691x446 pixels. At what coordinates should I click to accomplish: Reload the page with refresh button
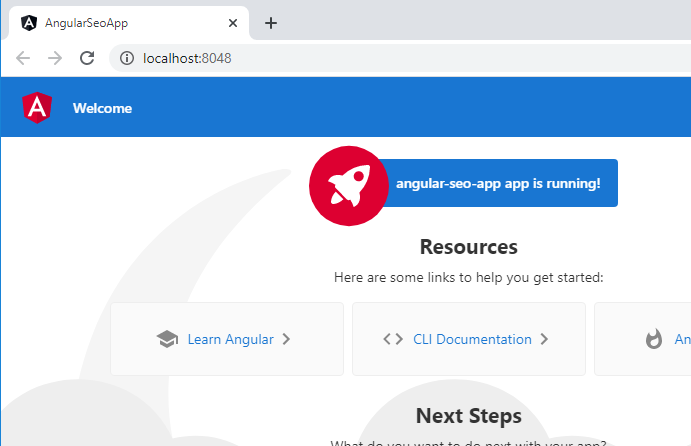click(87, 58)
